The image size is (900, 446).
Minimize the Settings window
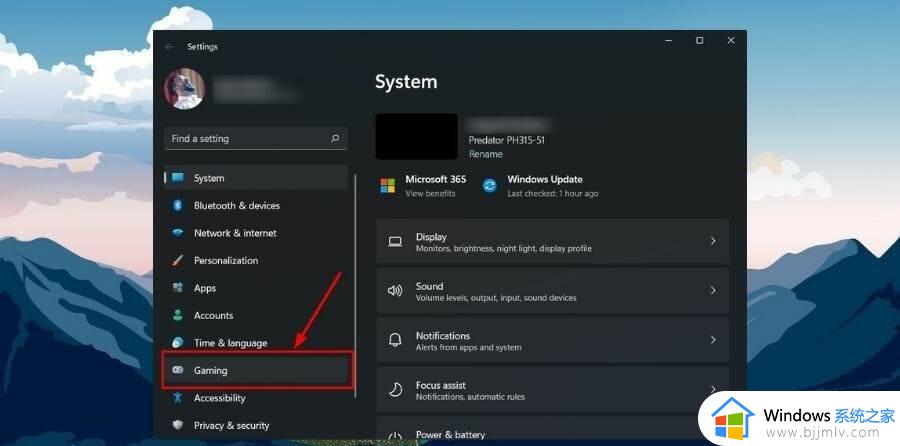point(669,41)
